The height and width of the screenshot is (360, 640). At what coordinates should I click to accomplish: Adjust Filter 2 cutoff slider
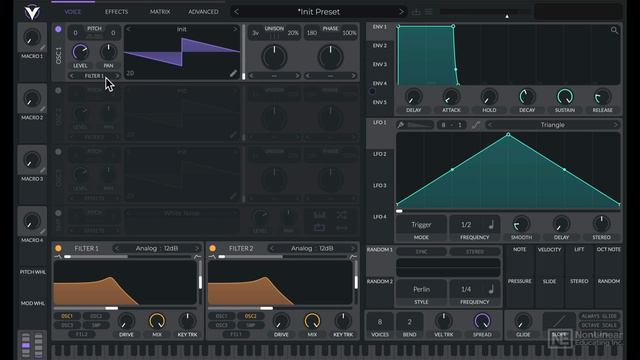[266, 308]
